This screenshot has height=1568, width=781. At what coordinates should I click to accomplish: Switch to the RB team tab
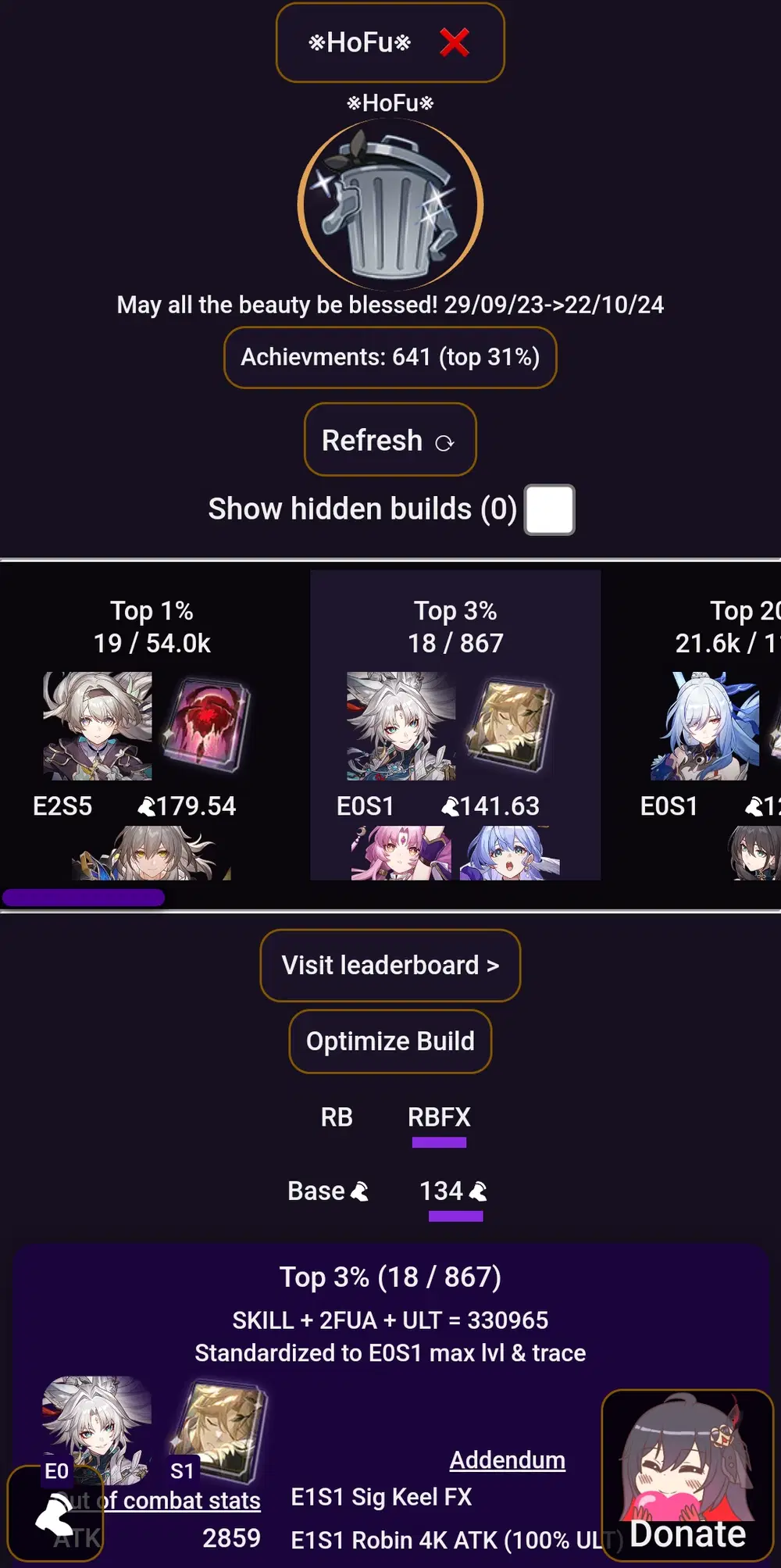337,1117
